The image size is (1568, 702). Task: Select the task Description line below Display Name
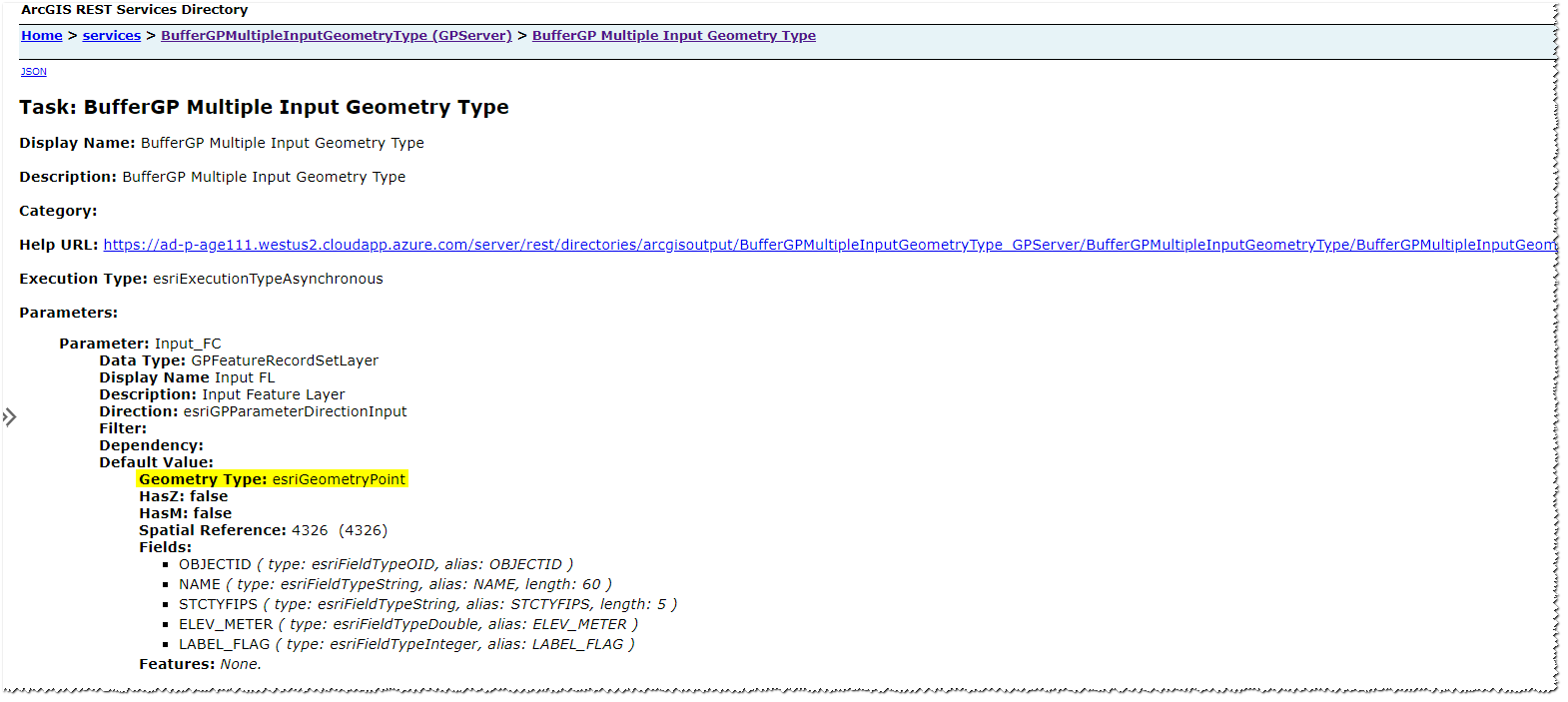[x=212, y=177]
